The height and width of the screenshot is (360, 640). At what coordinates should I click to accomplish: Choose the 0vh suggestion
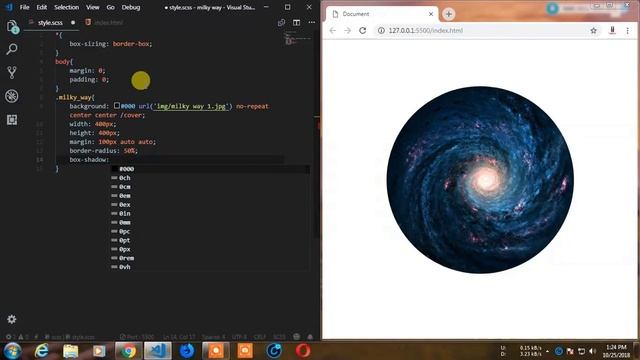[x=210, y=267]
